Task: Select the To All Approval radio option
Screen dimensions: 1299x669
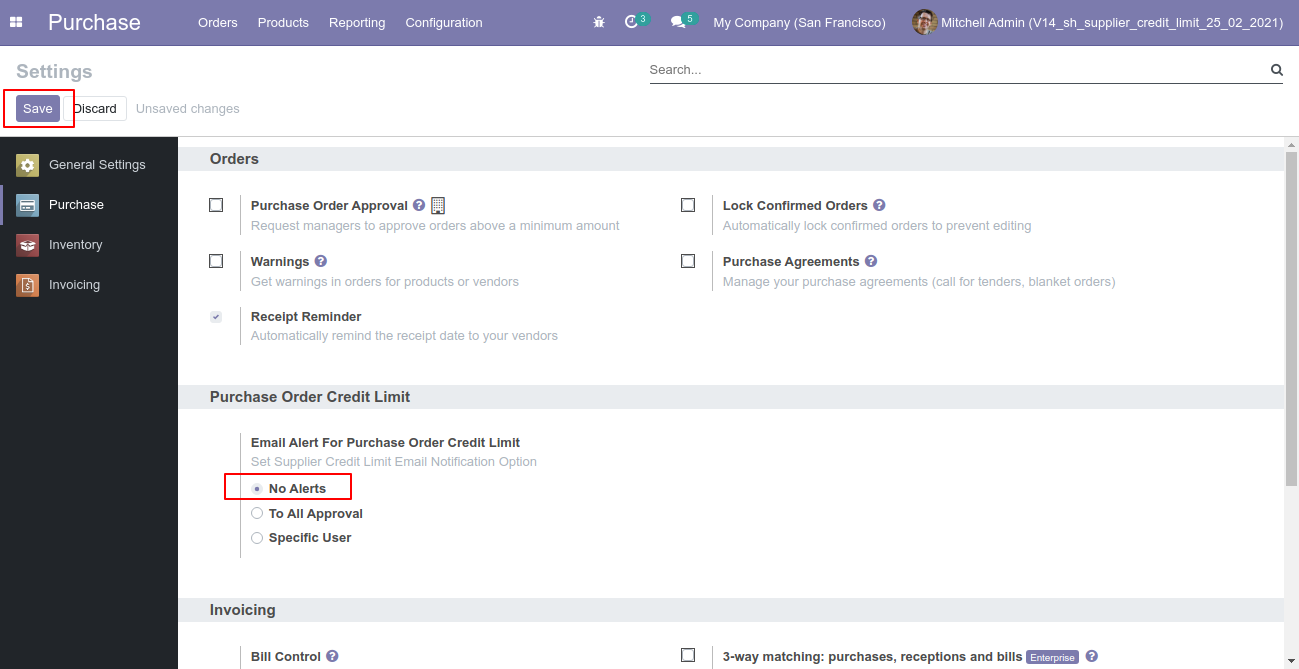Action: coord(257,513)
